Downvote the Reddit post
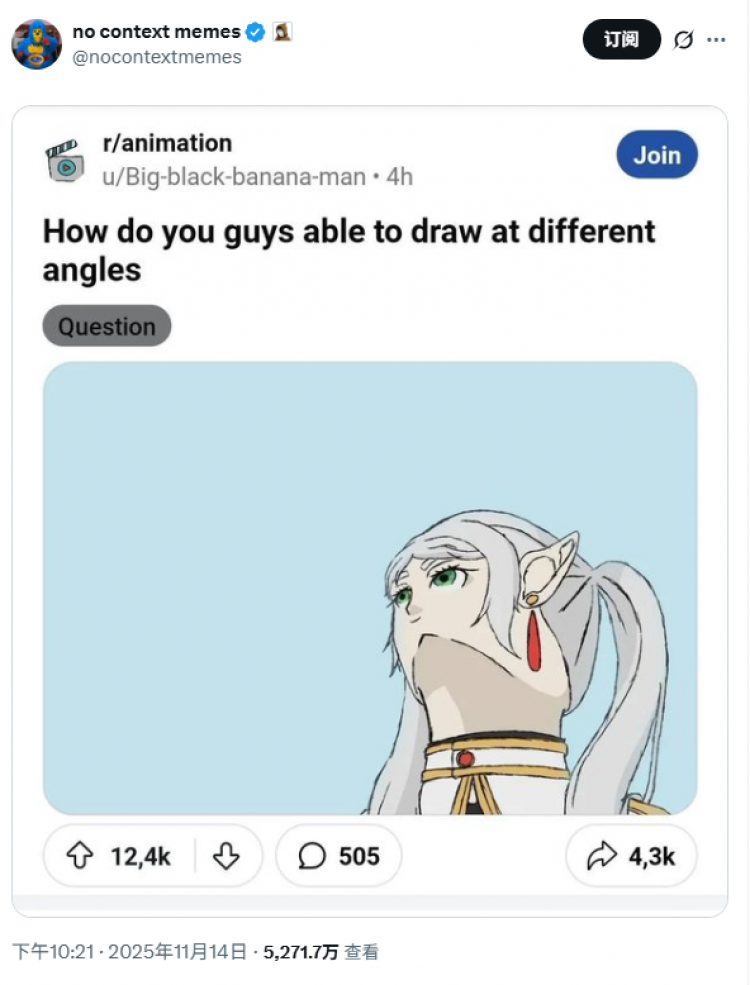The width and height of the screenshot is (750, 985). pyautogui.click(x=226, y=856)
